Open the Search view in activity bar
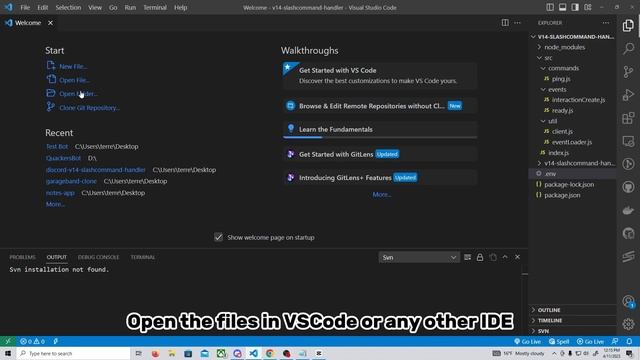Screen dimensions: 640x360 [628, 48]
